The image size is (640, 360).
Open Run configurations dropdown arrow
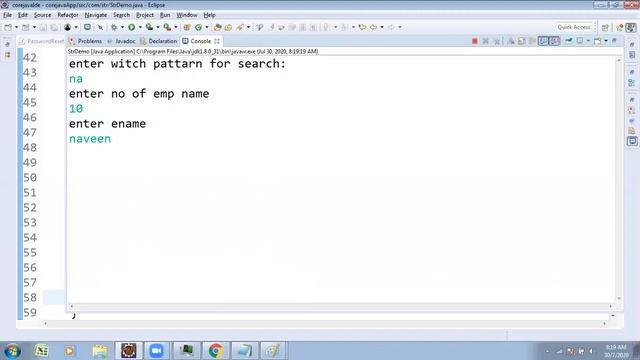(140, 27)
